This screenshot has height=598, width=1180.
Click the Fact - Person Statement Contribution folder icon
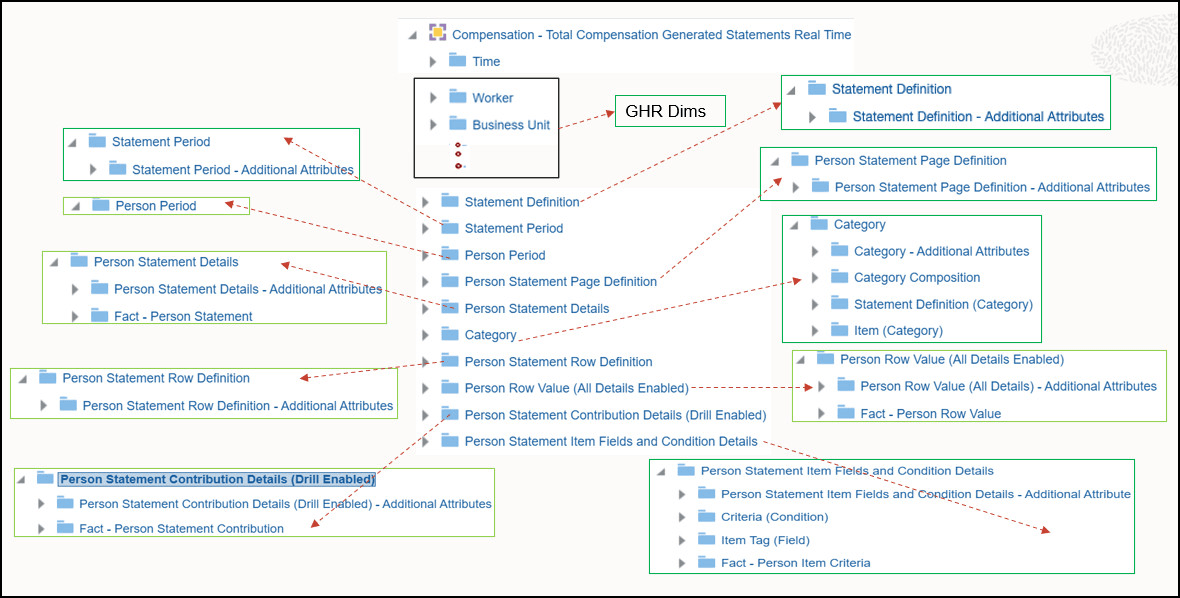(x=65, y=527)
